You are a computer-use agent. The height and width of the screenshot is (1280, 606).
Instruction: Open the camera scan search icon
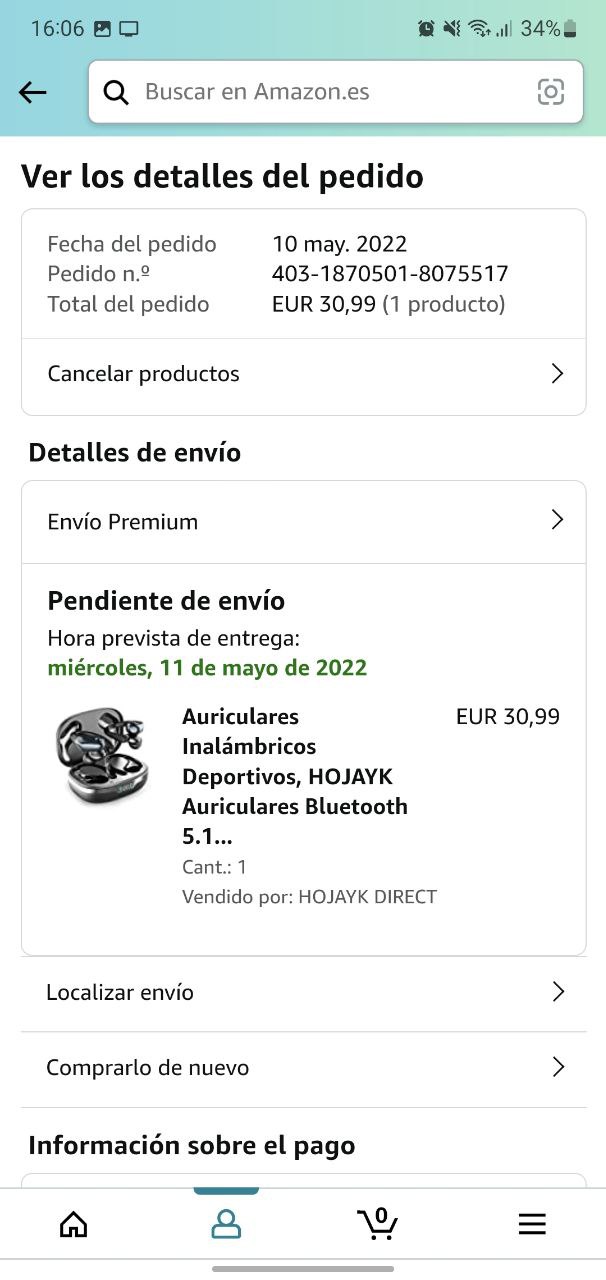pyautogui.click(x=551, y=92)
